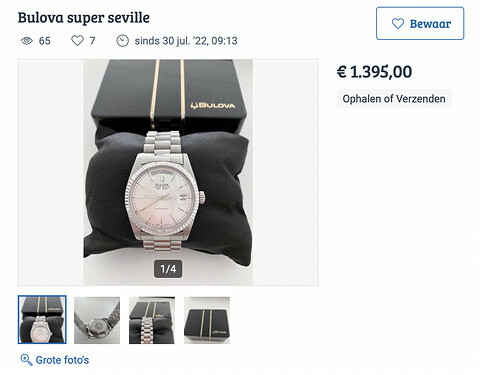Click the Ophalen of Verzenden label

pos(394,99)
